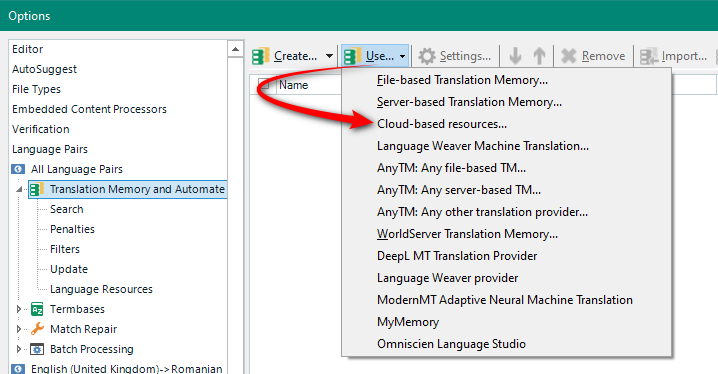Click the Import... label
Image resolution: width=718 pixels, height=374 pixels.
click(684, 56)
